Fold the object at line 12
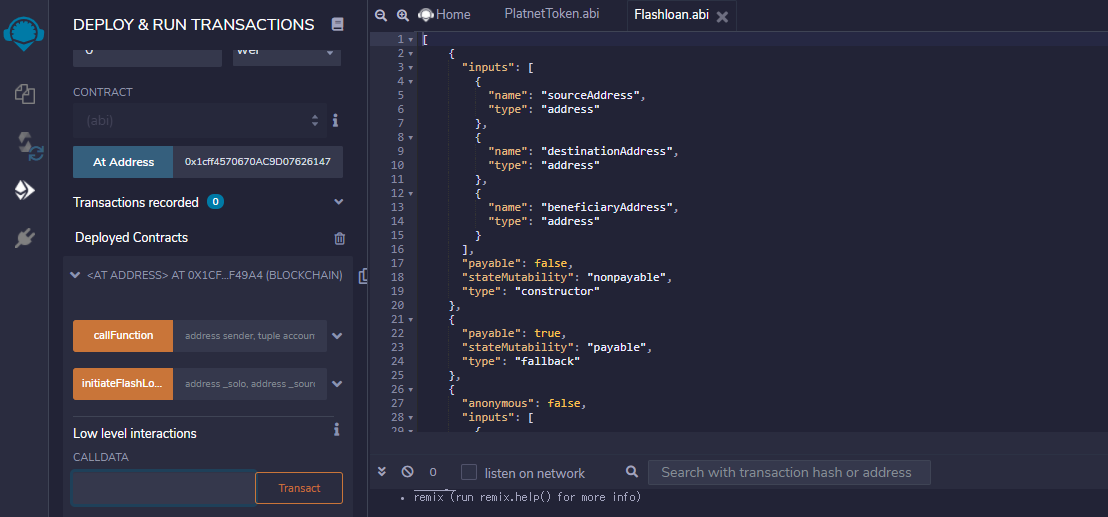 410,194
